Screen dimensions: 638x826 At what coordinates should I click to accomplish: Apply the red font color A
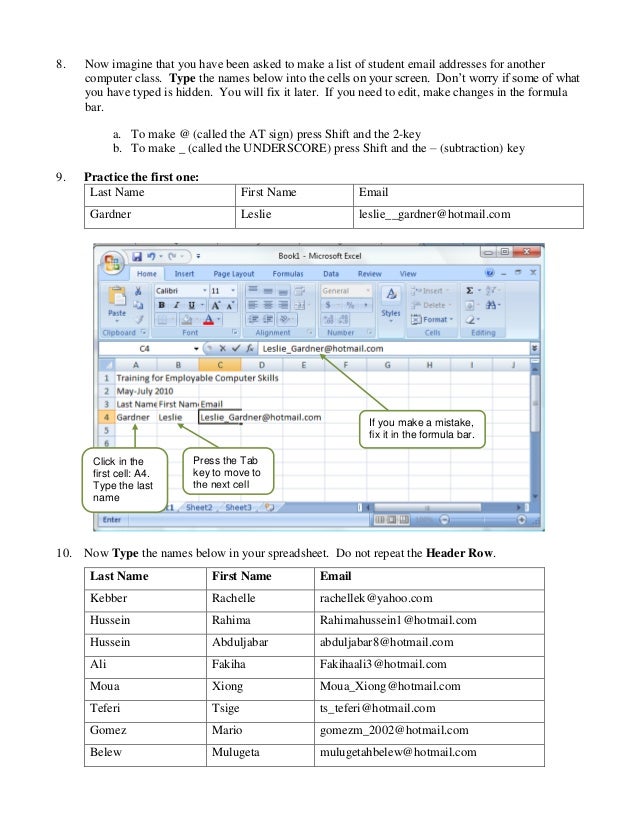[209, 319]
